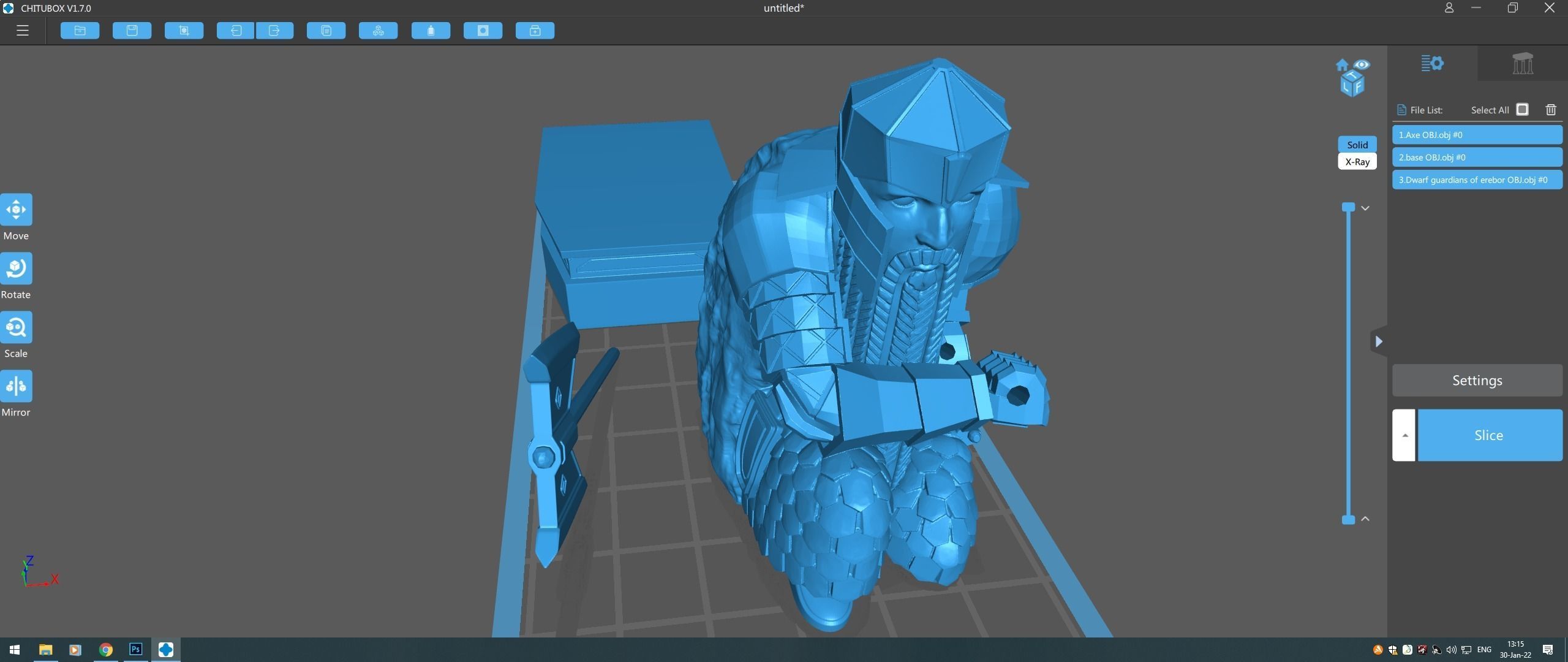Collapse the right panel with arrow
Image resolution: width=1568 pixels, height=662 pixels.
click(1379, 341)
